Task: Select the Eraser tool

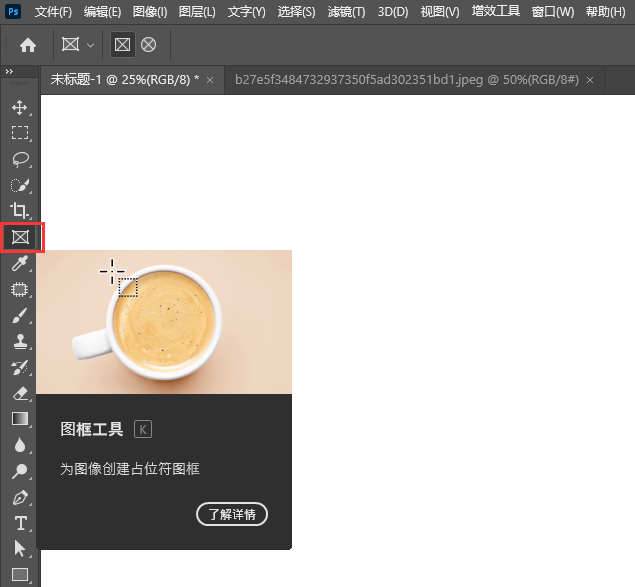Action: coord(19,394)
